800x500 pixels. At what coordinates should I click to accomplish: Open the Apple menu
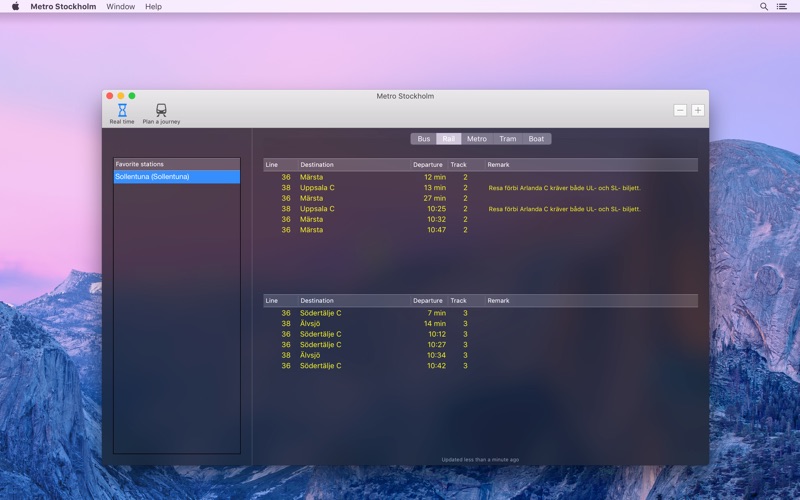15,6
